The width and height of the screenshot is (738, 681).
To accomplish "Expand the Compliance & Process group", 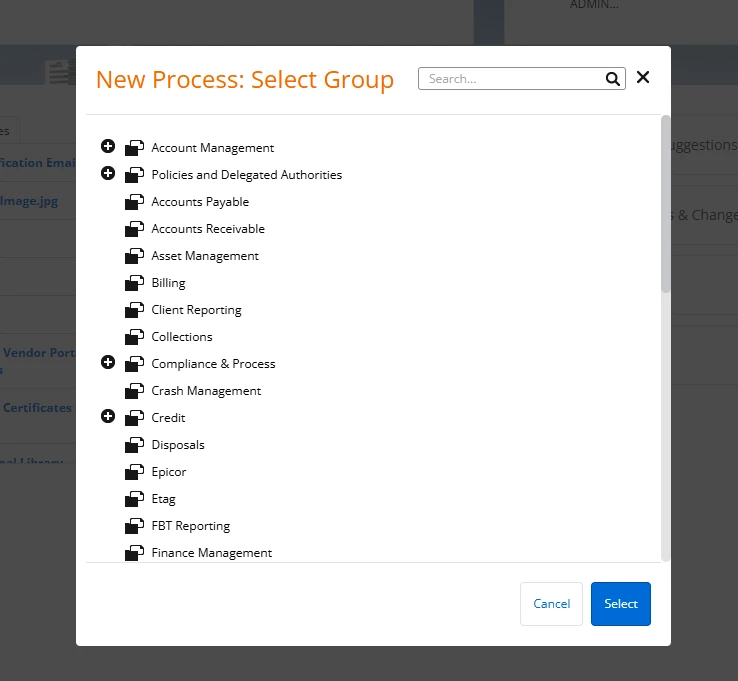I will pyautogui.click(x=108, y=363).
